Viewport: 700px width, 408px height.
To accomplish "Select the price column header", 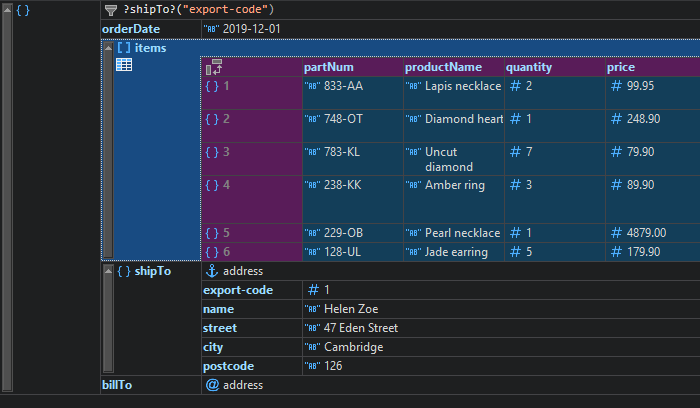I will [620, 67].
